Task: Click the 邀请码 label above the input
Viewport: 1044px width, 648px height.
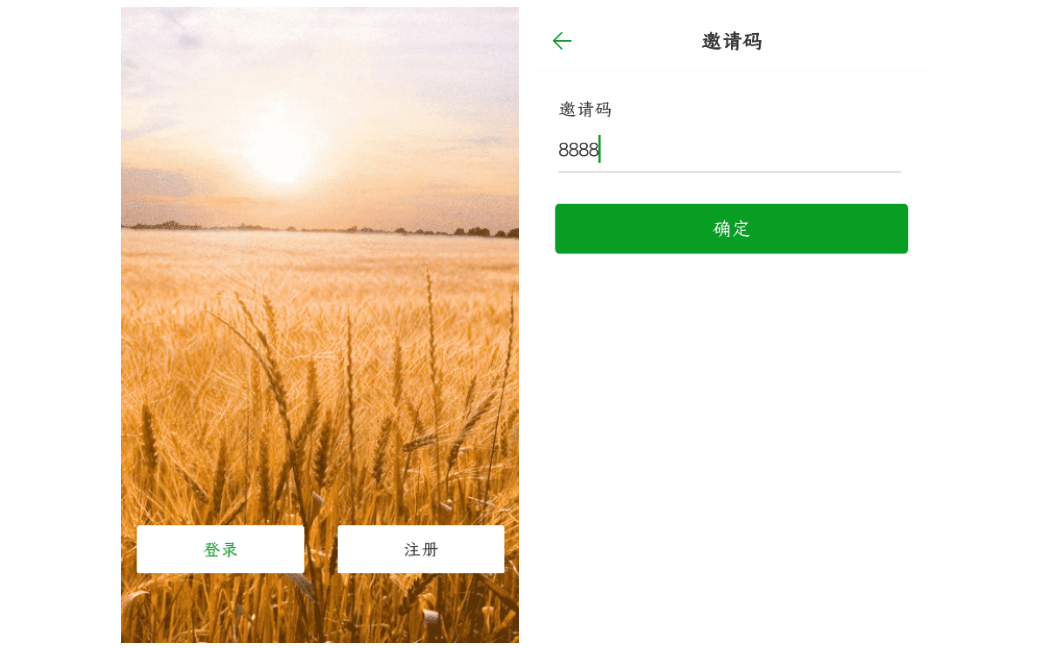Action: (x=585, y=109)
